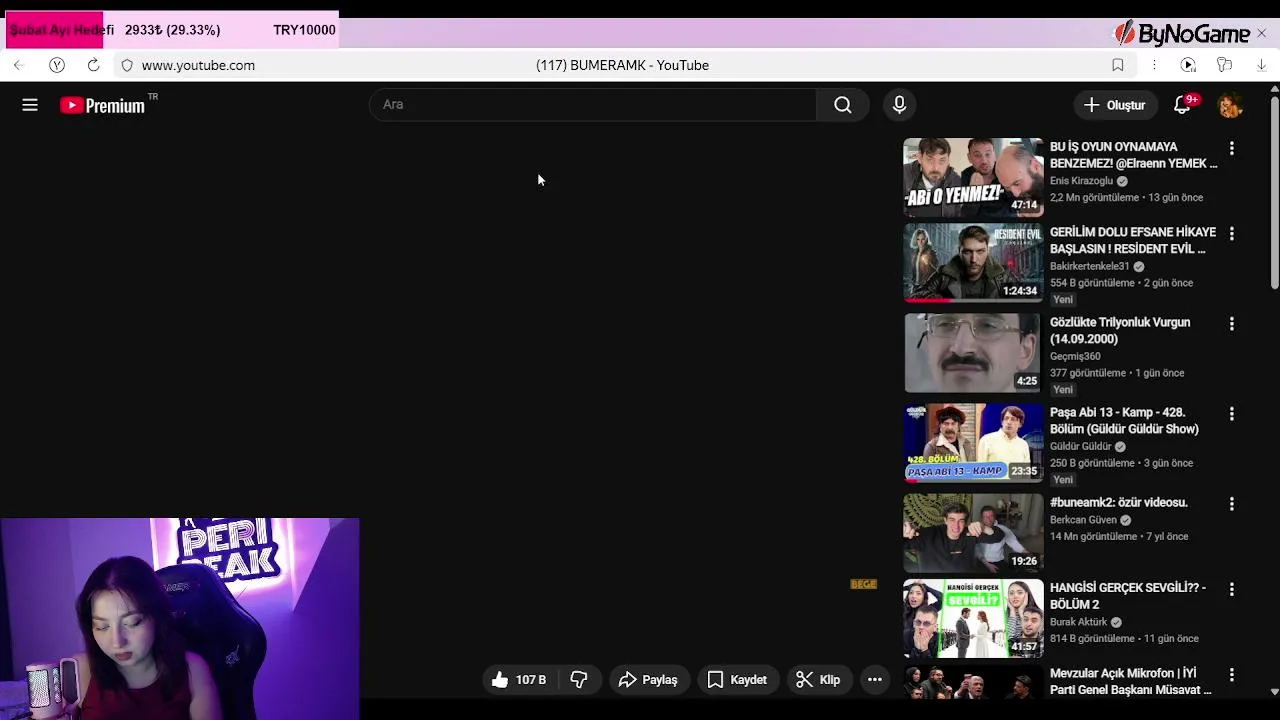The height and width of the screenshot is (720, 1280).
Task: Open options for Gözlükte Trilyonluk Vurgun
Action: coord(1232,324)
